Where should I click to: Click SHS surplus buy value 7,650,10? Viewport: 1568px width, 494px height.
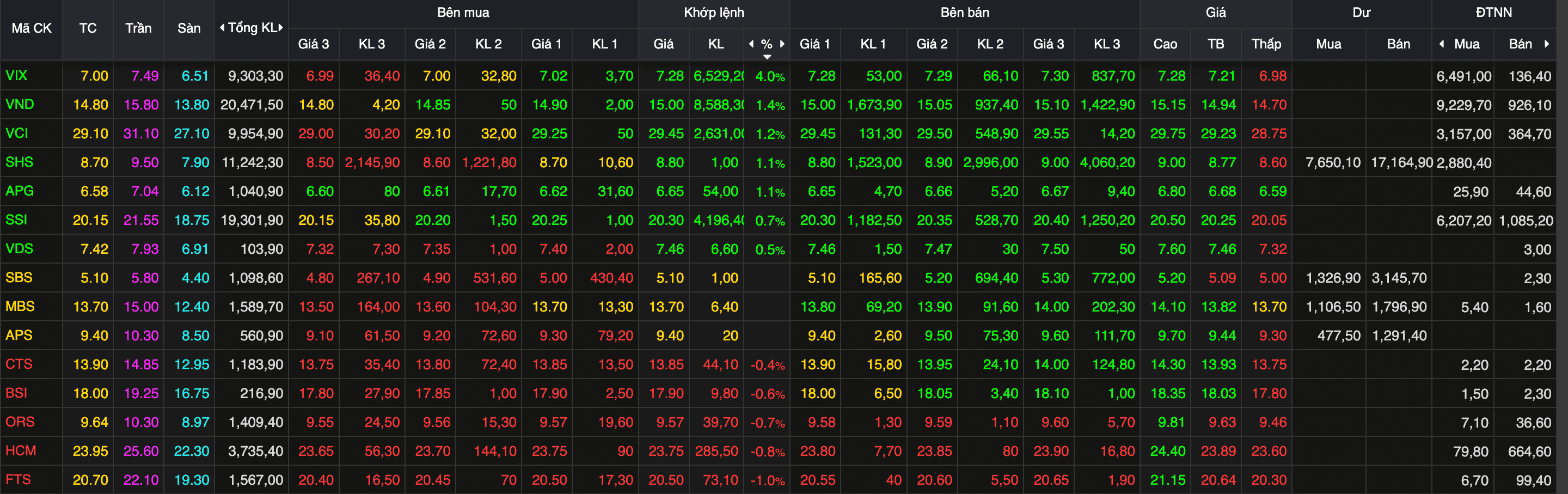pyautogui.click(x=1333, y=163)
